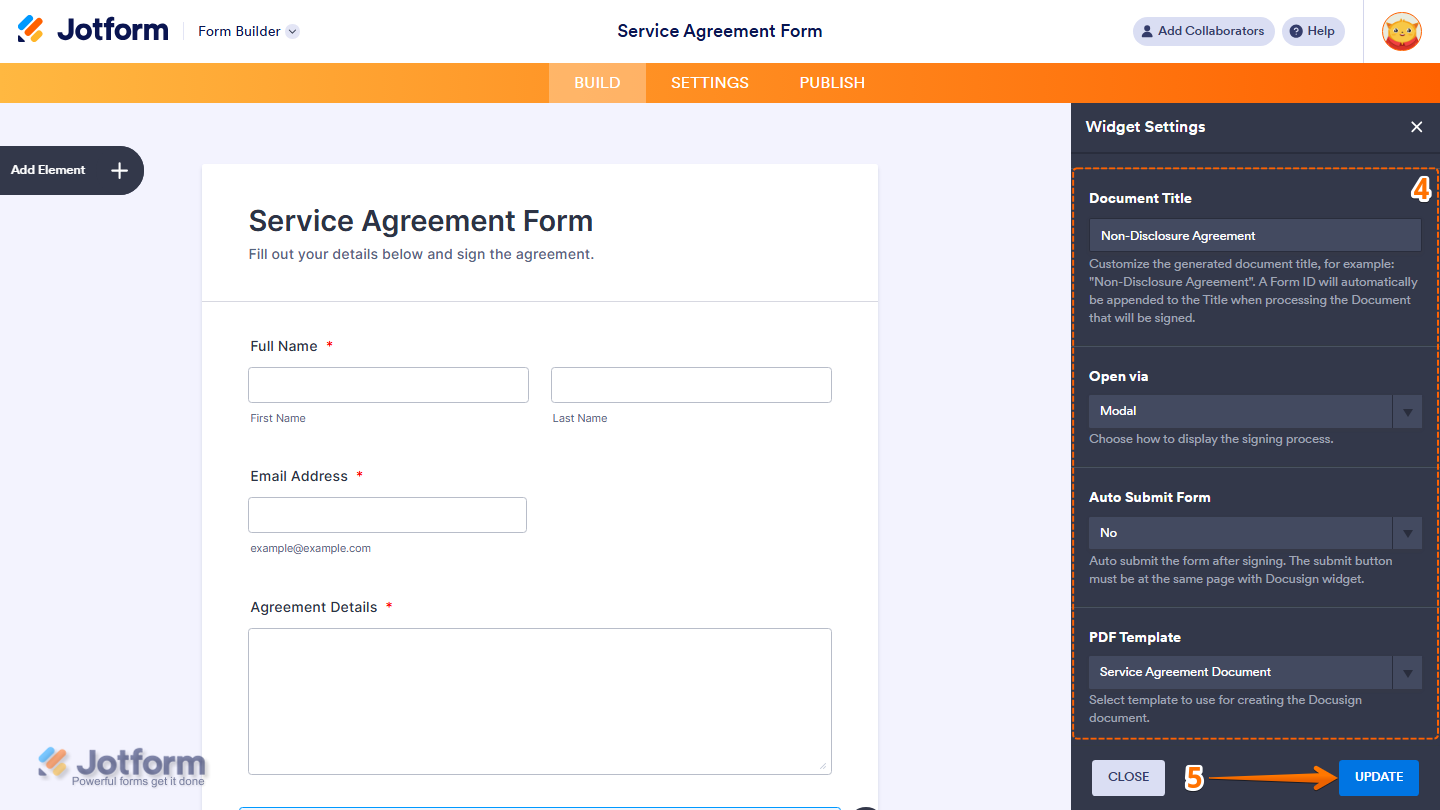The width and height of the screenshot is (1440, 810).
Task: Click inside the First Name text box
Action: click(388, 384)
